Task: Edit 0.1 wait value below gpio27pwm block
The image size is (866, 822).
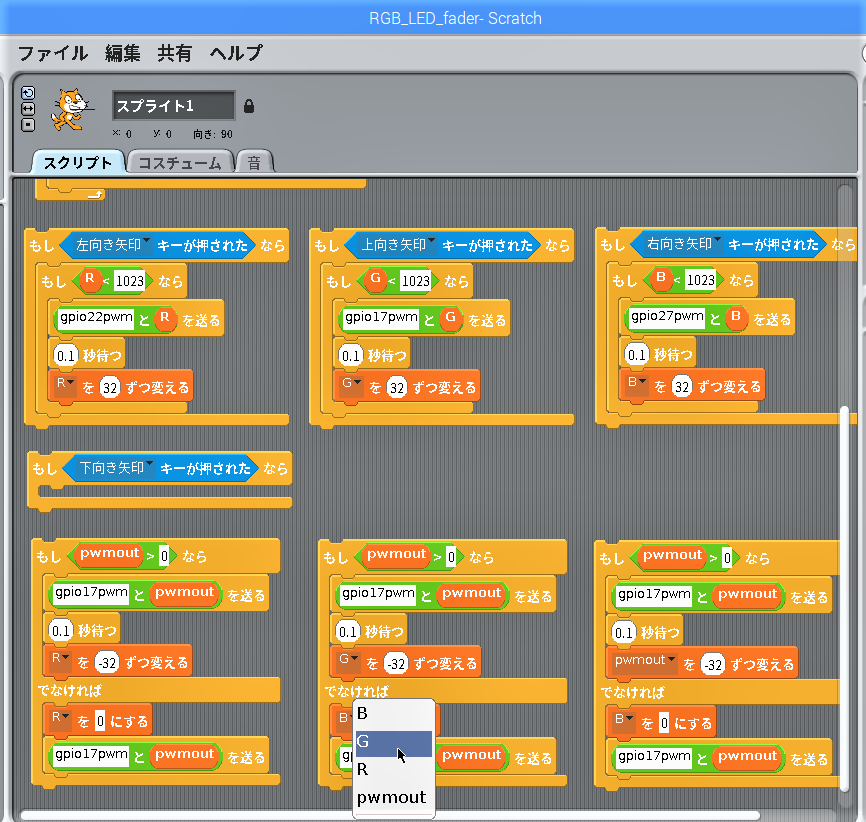Action: [637, 355]
